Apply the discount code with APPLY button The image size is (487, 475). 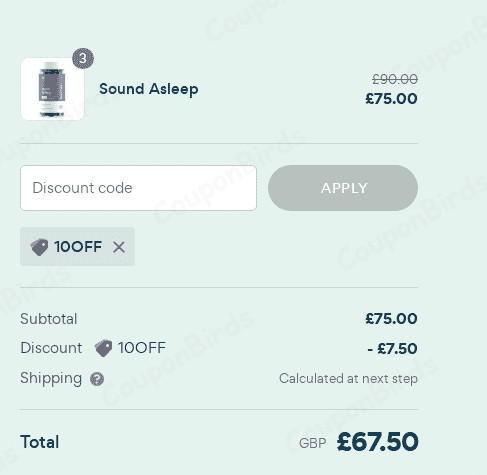[343, 188]
